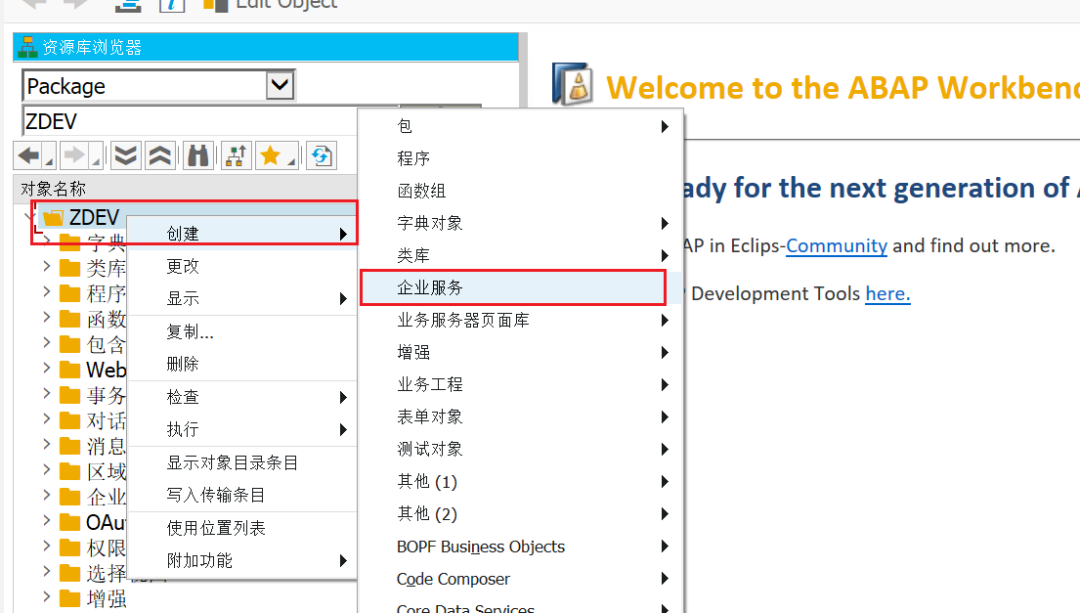The height and width of the screenshot is (613, 1080).
Task: Open the 附加功能 context submenu
Action: point(242,560)
